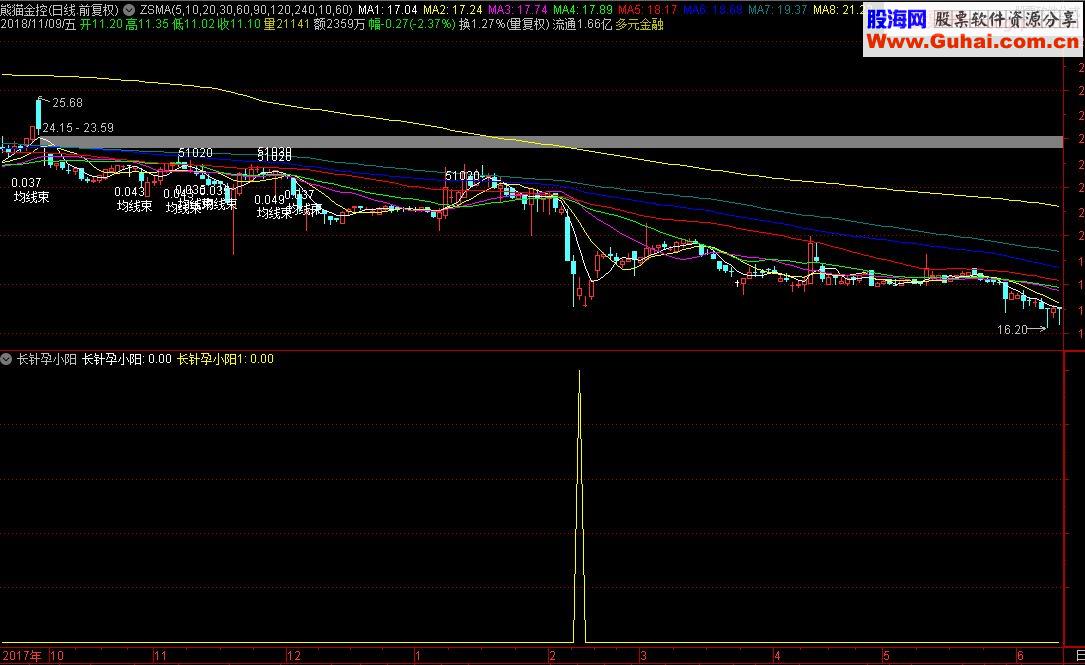Click the 长针孕小阳 indicator name

click(46, 358)
